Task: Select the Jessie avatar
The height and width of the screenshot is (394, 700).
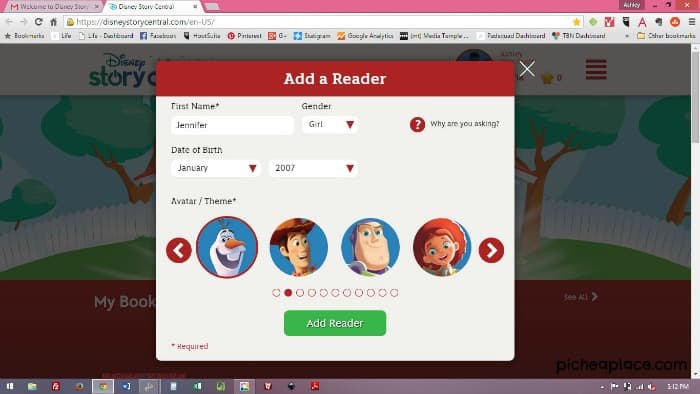Action: pos(442,247)
